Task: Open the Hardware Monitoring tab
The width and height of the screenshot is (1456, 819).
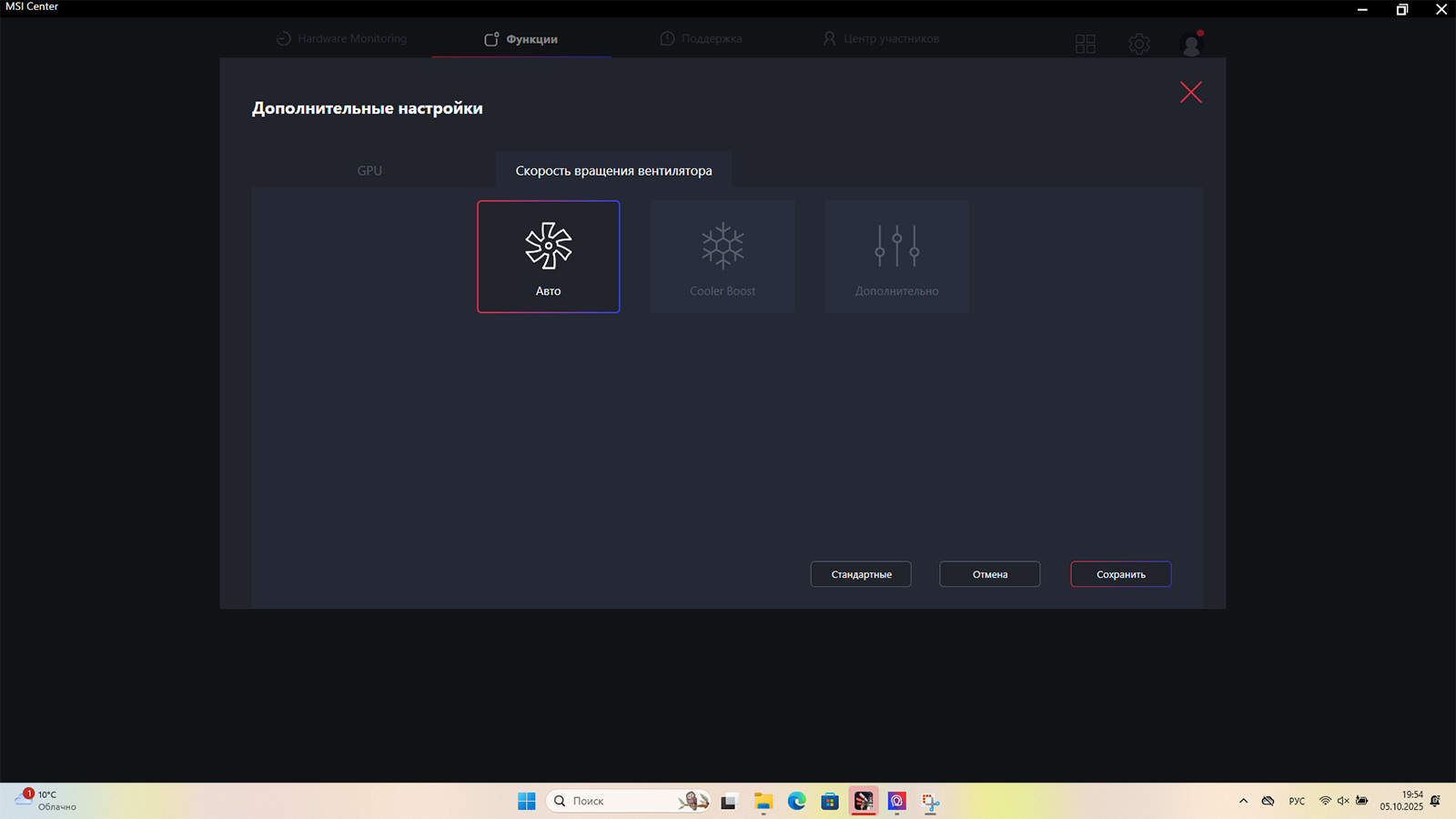Action: click(342, 39)
